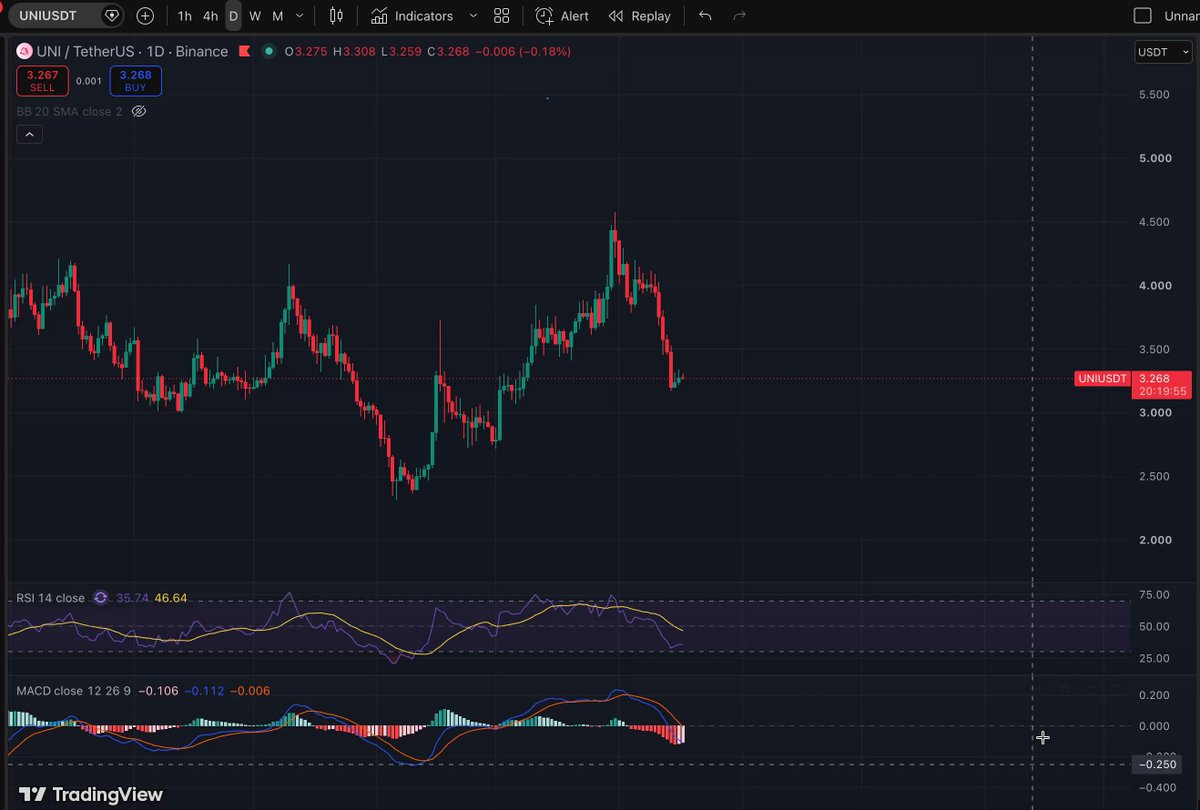The height and width of the screenshot is (810, 1200).
Task: Click the 5.000 price scale label
Action: (x=1154, y=158)
